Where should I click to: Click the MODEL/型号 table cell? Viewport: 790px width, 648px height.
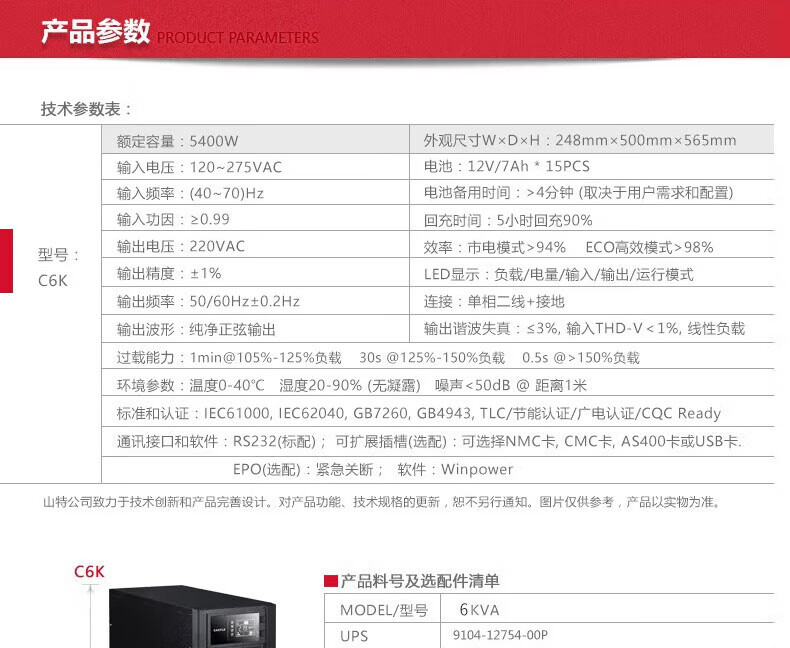383,609
